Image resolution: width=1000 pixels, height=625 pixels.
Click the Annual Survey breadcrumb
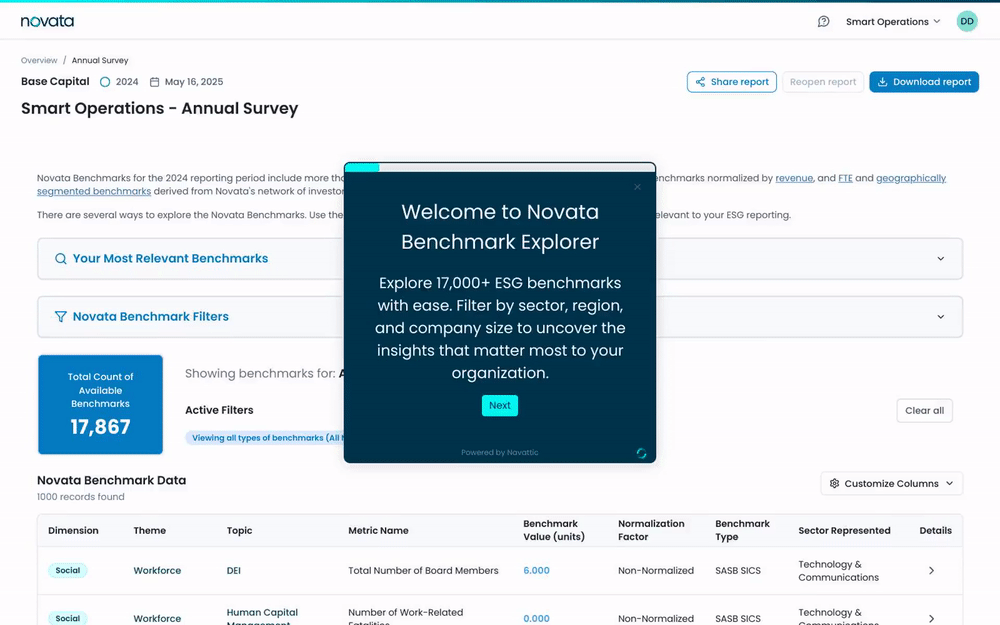[99, 61]
